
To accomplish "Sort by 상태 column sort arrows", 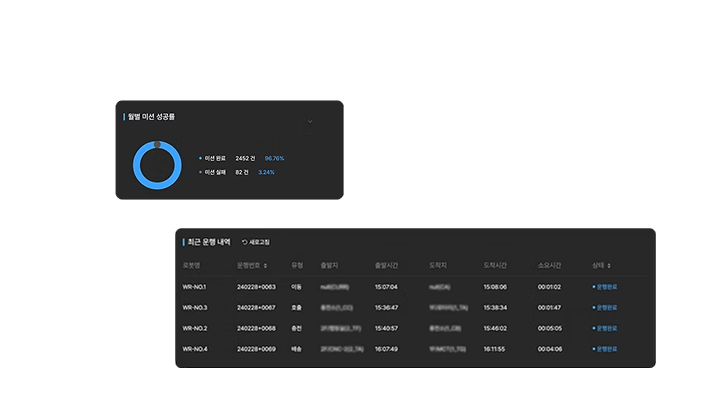I will click(609, 266).
